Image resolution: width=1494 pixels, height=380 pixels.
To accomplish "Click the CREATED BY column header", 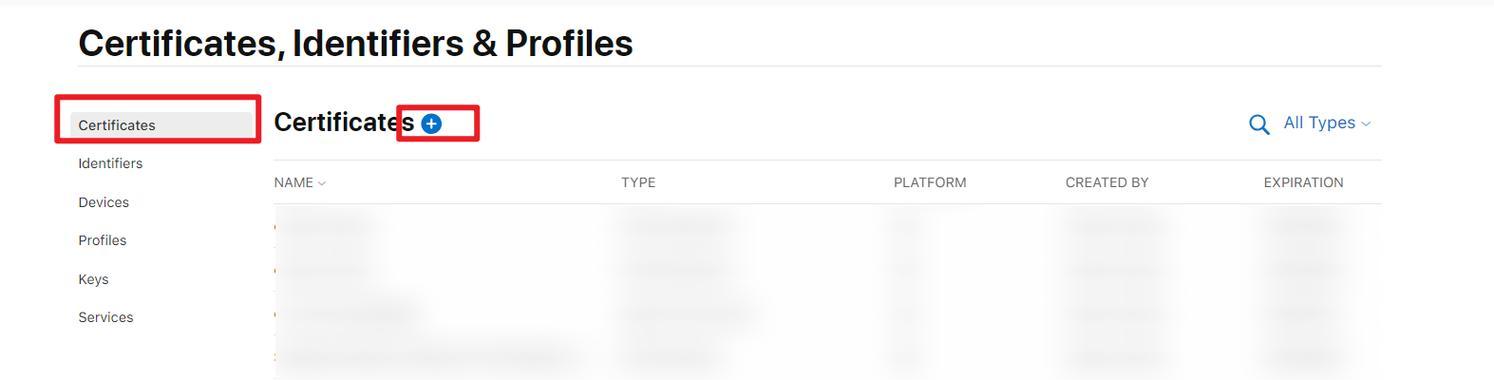I will tap(1107, 182).
